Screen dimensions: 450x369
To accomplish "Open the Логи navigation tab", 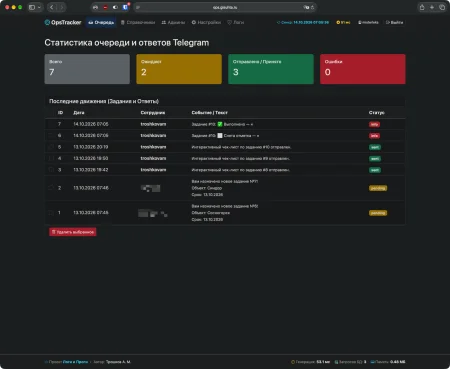I will coord(236,22).
